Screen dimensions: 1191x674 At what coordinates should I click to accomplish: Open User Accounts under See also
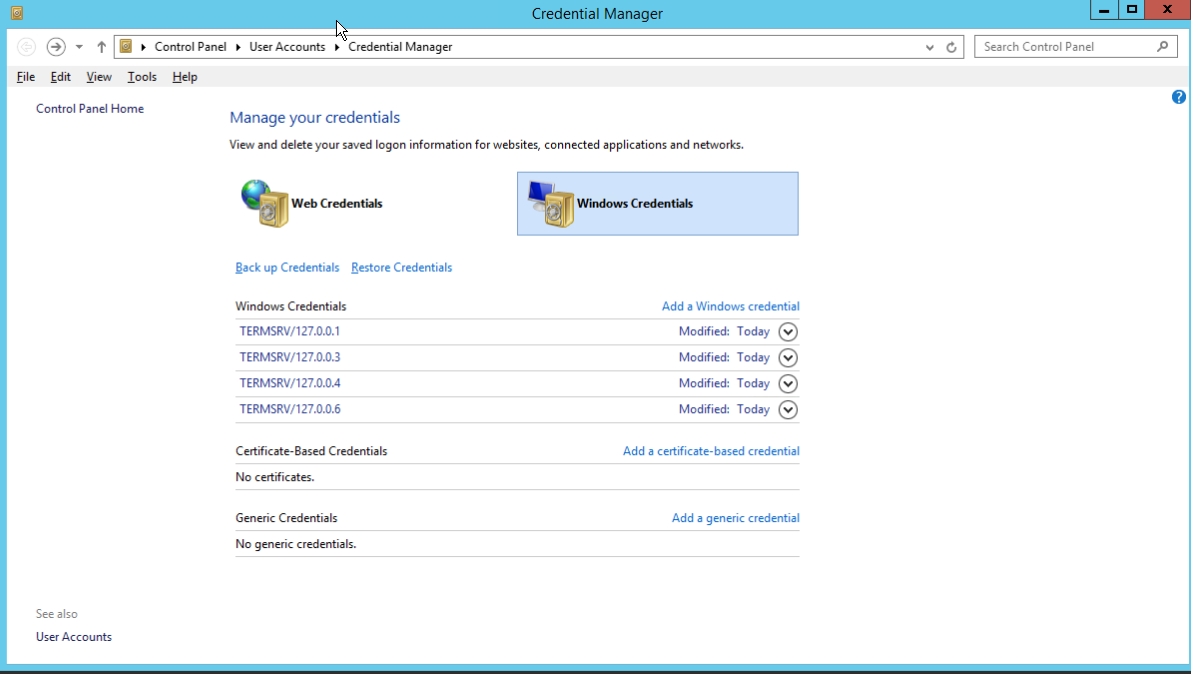coord(74,637)
